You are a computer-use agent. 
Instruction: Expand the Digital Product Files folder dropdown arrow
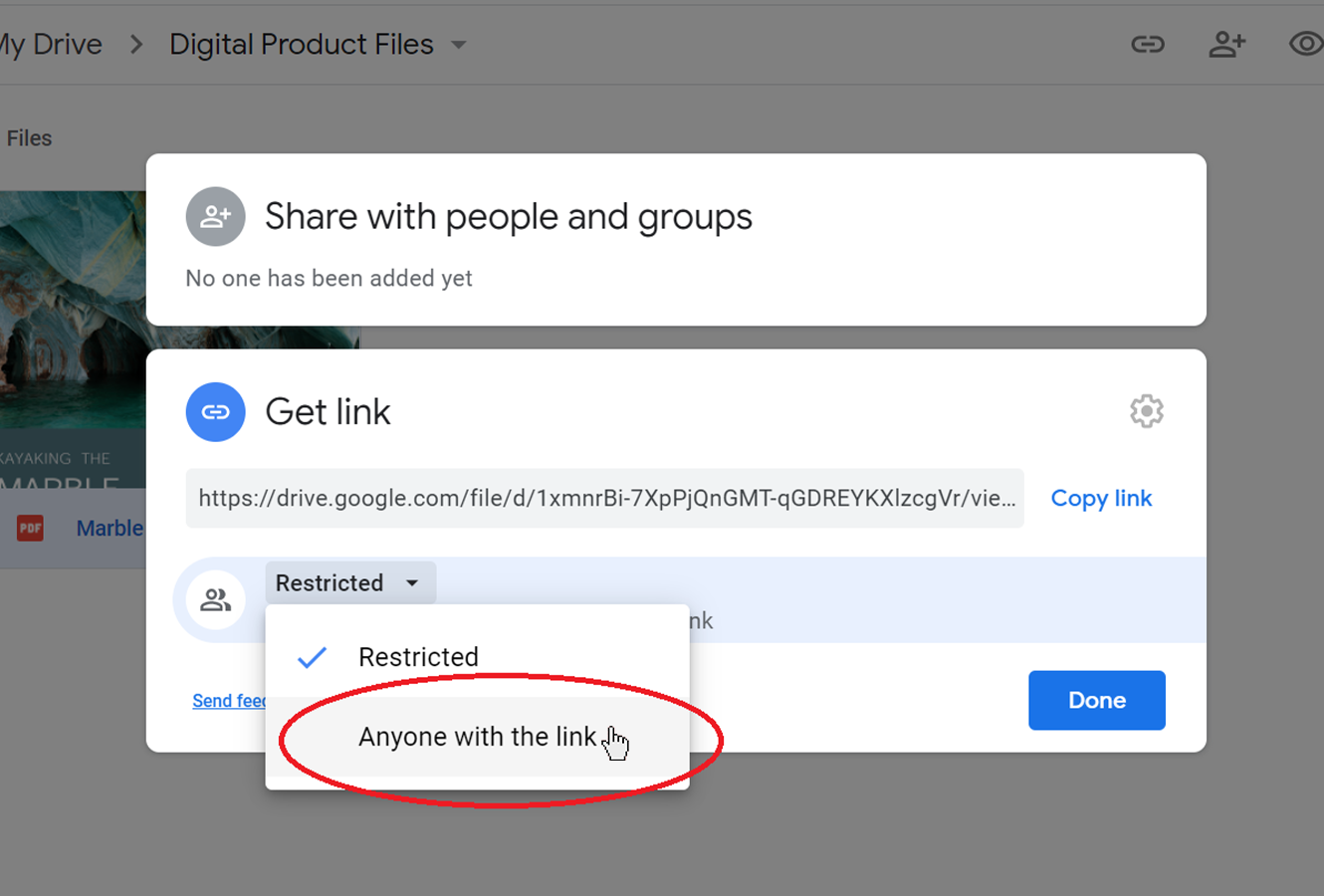(458, 44)
